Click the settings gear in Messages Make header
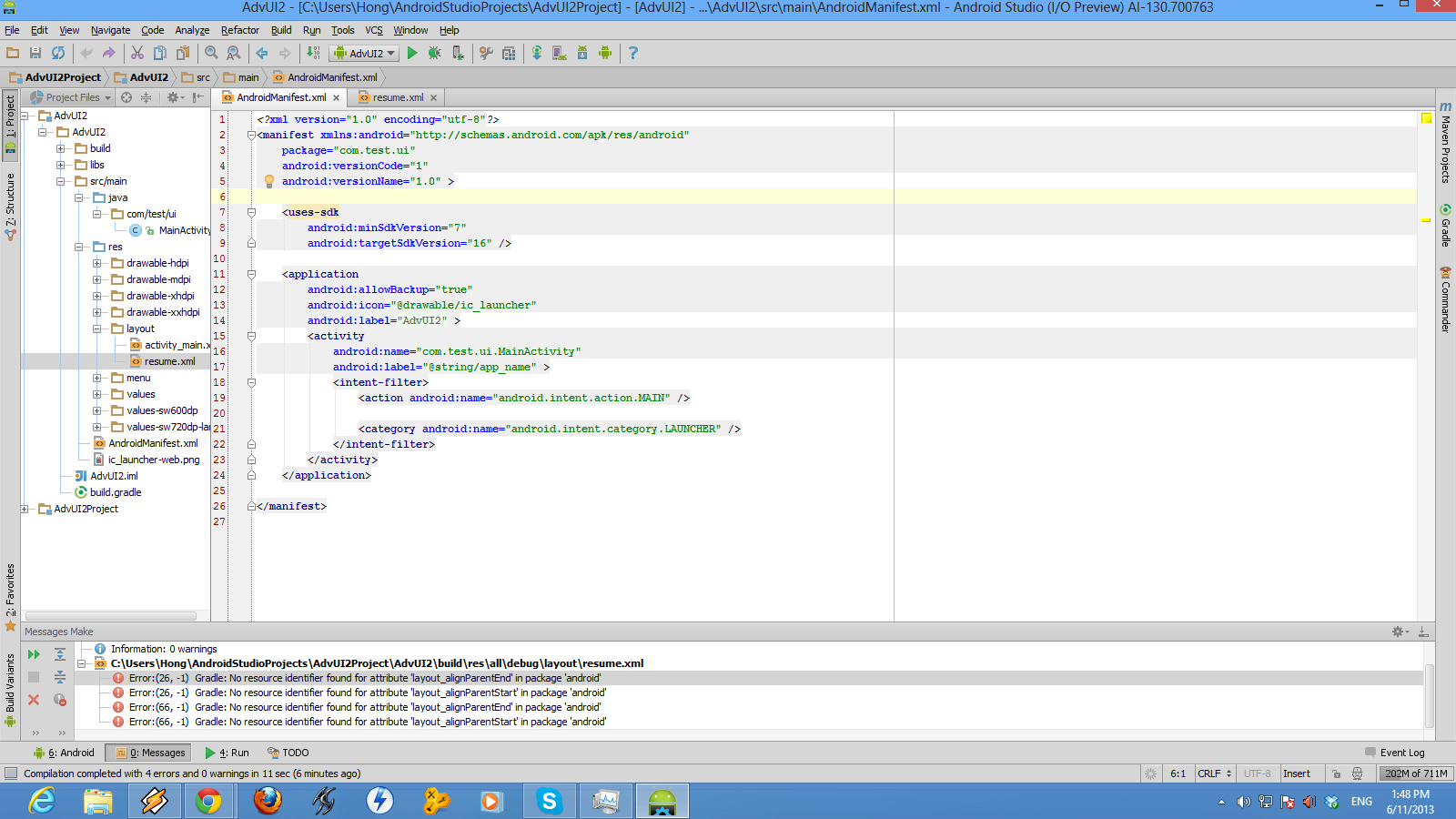The height and width of the screenshot is (819, 1456). [1400, 632]
